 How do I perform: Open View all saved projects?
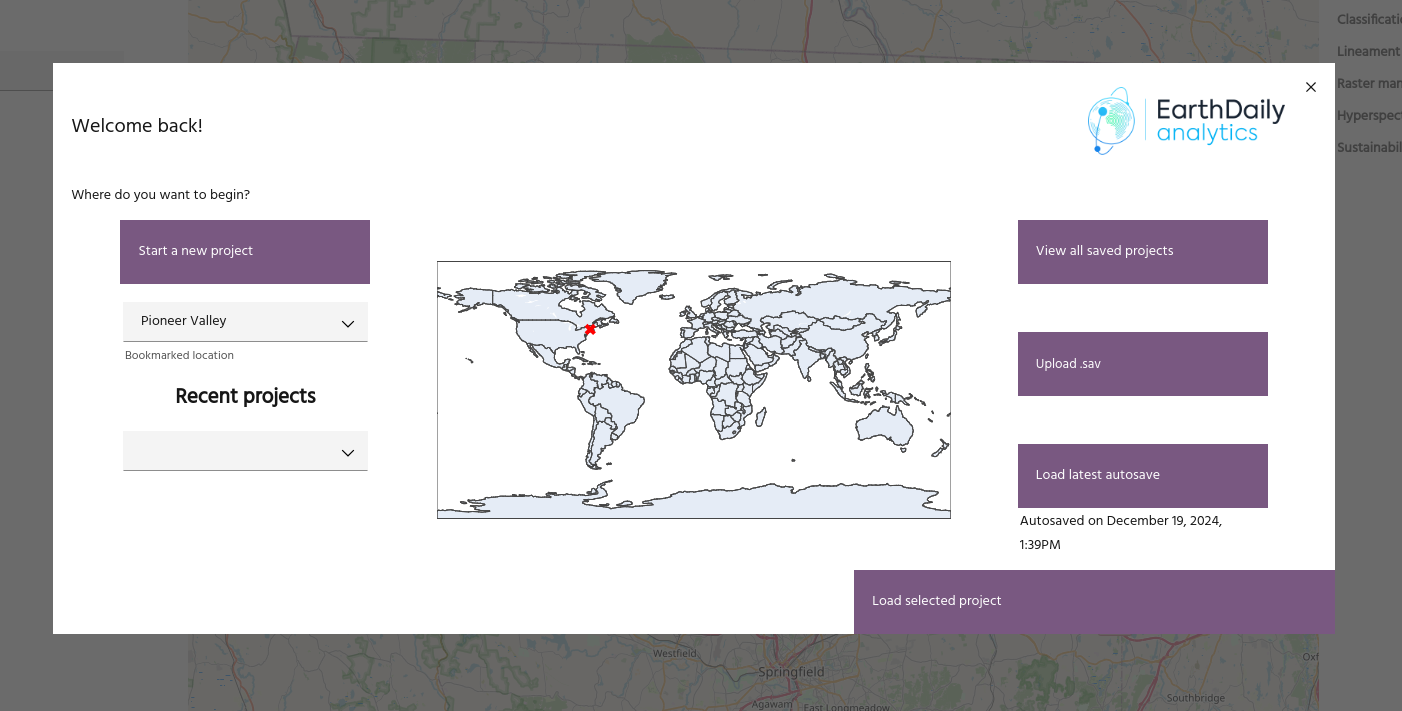click(1142, 251)
